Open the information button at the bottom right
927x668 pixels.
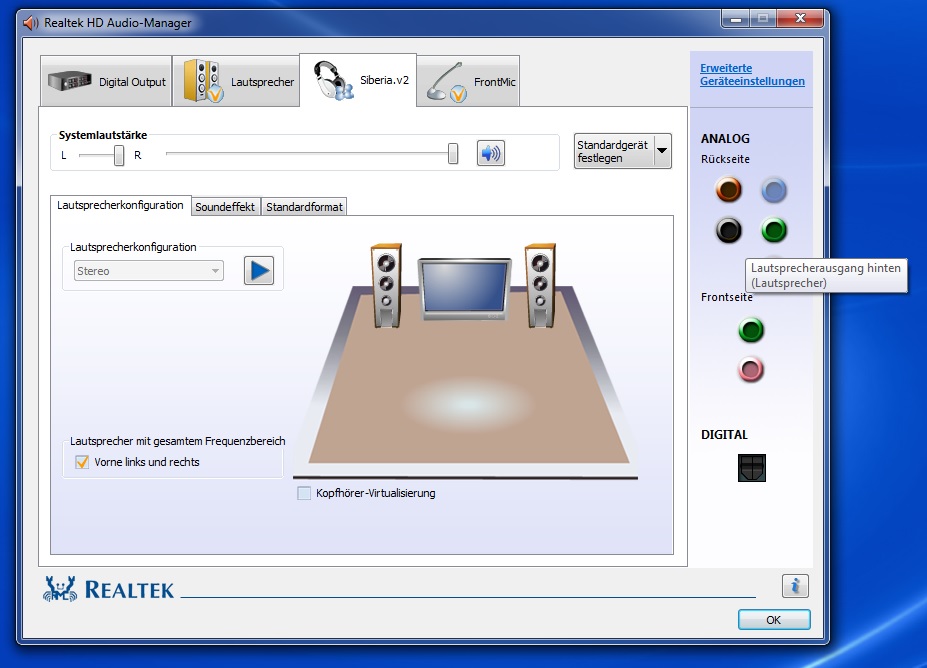click(795, 586)
